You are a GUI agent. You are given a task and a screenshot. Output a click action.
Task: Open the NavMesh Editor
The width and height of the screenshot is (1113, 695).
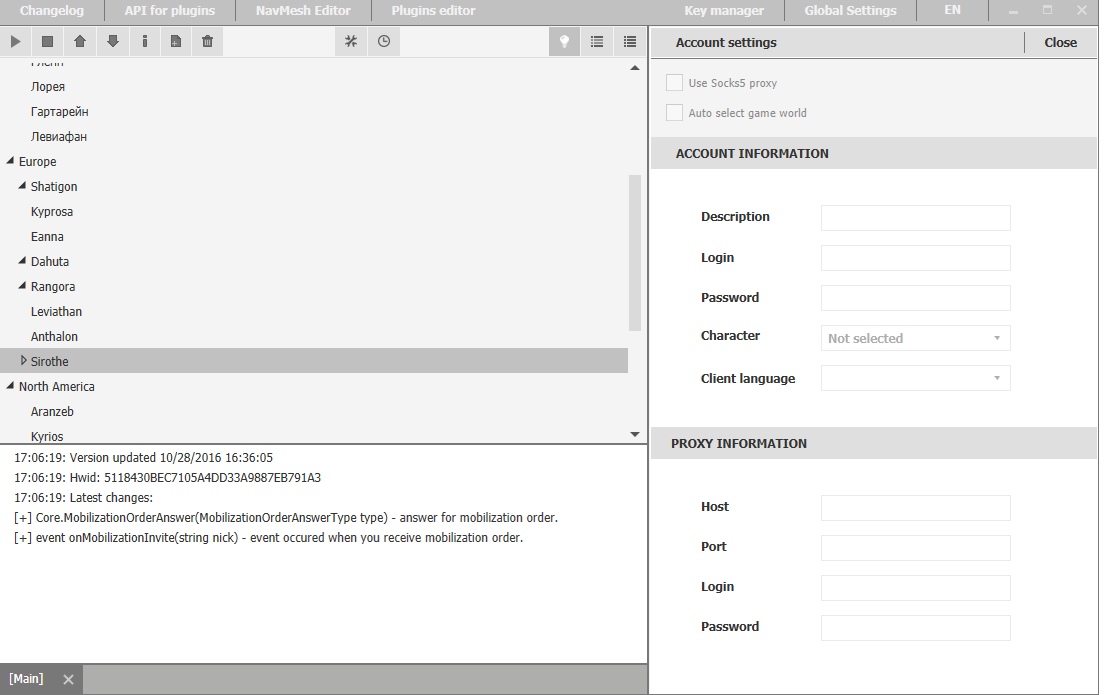click(303, 11)
